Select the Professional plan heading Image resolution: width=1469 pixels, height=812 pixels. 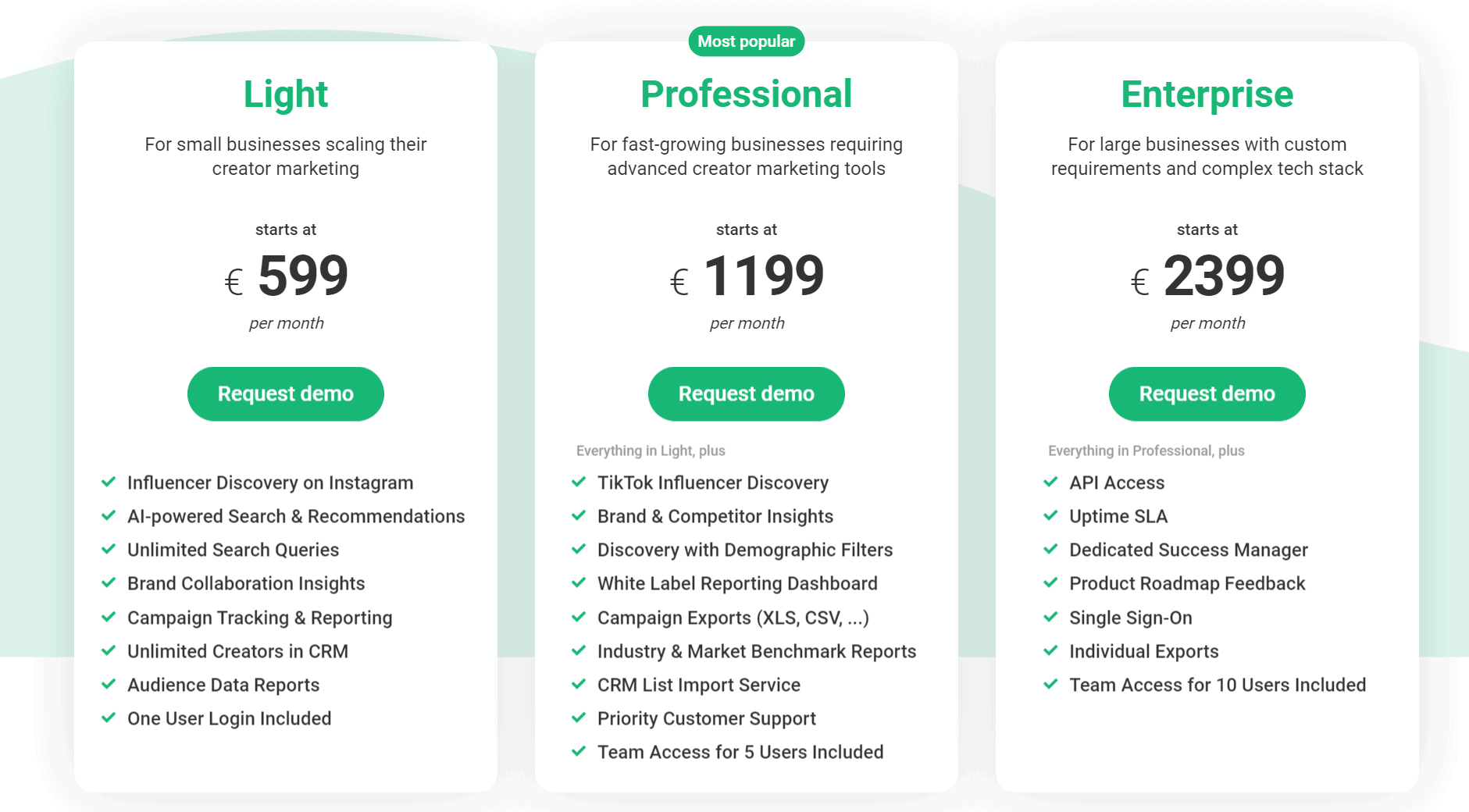coord(746,94)
